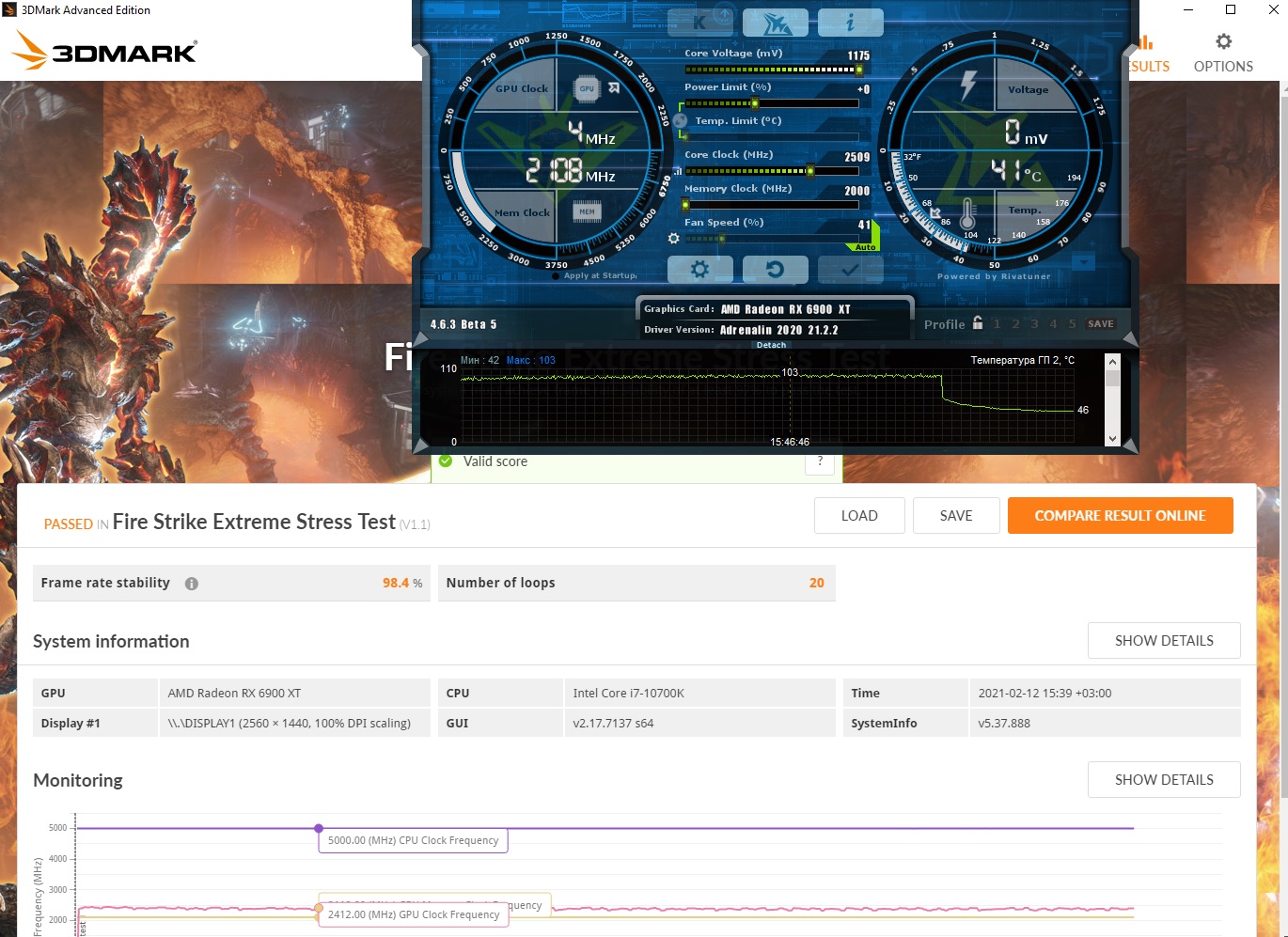Click Intel Core i7-10700K CPU cell
This screenshot has height=937, width=1288.
click(x=700, y=693)
